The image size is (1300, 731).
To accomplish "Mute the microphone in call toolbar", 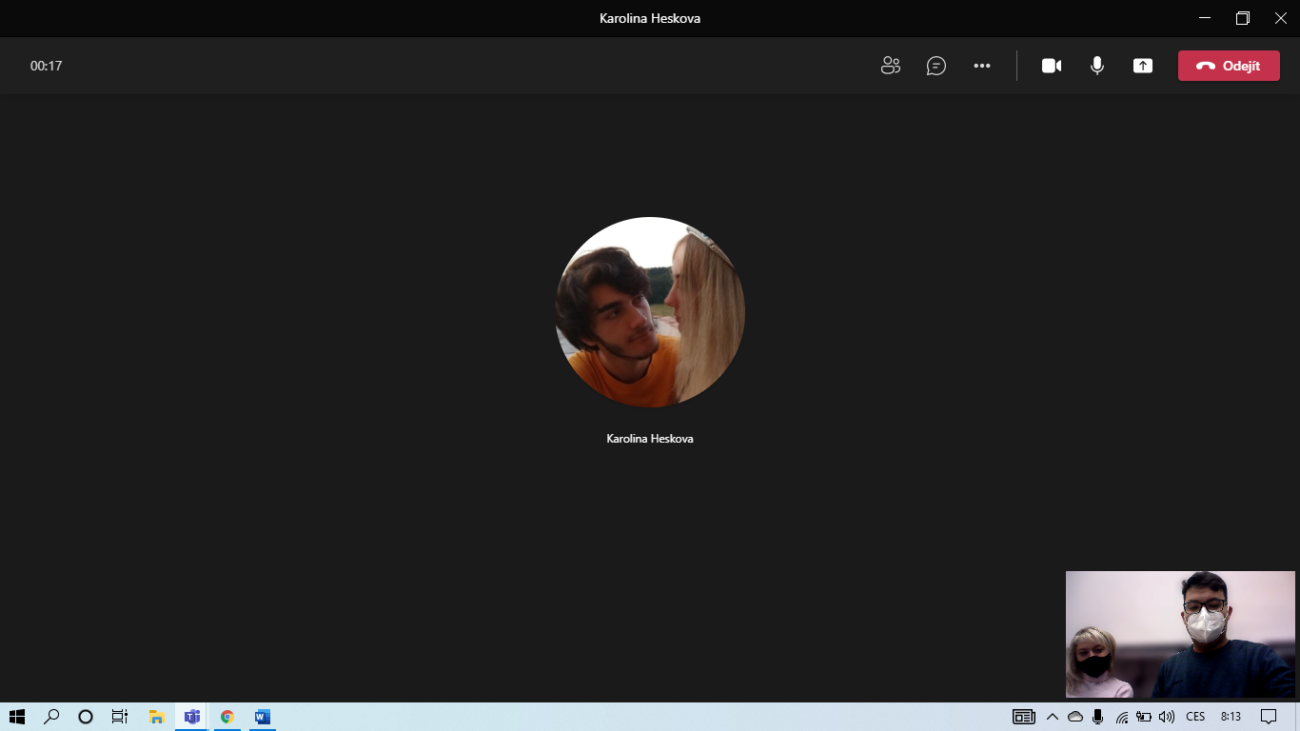I will pos(1097,66).
